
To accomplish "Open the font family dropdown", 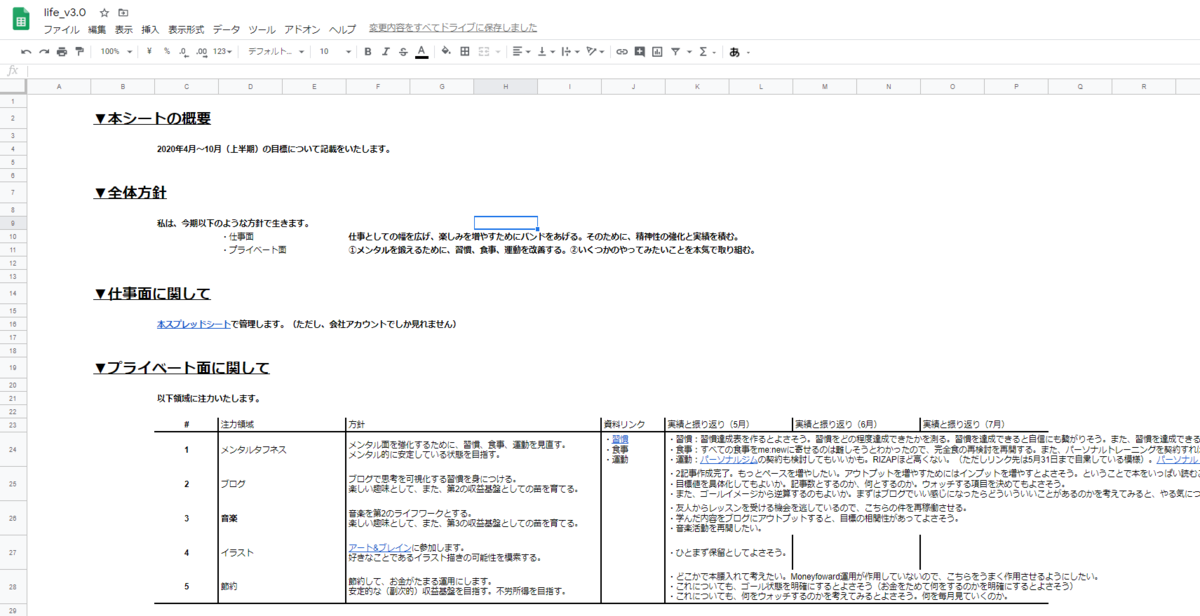I will click(x=276, y=51).
